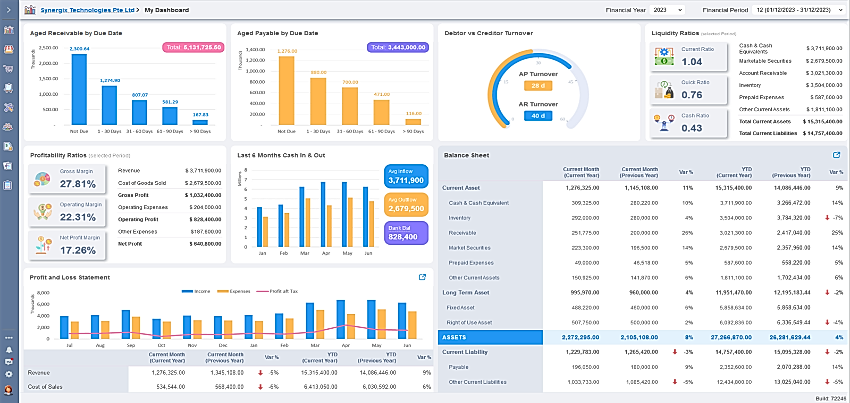Image resolution: width=850 pixels, height=403 pixels.
Task: Click the Gross Profit label in Profitability
Action: tap(133, 195)
